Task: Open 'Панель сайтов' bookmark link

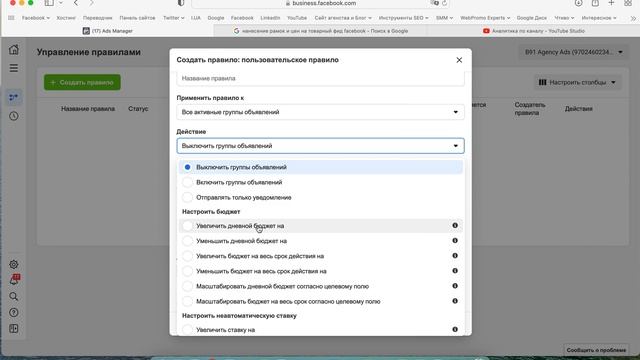Action: point(137,18)
